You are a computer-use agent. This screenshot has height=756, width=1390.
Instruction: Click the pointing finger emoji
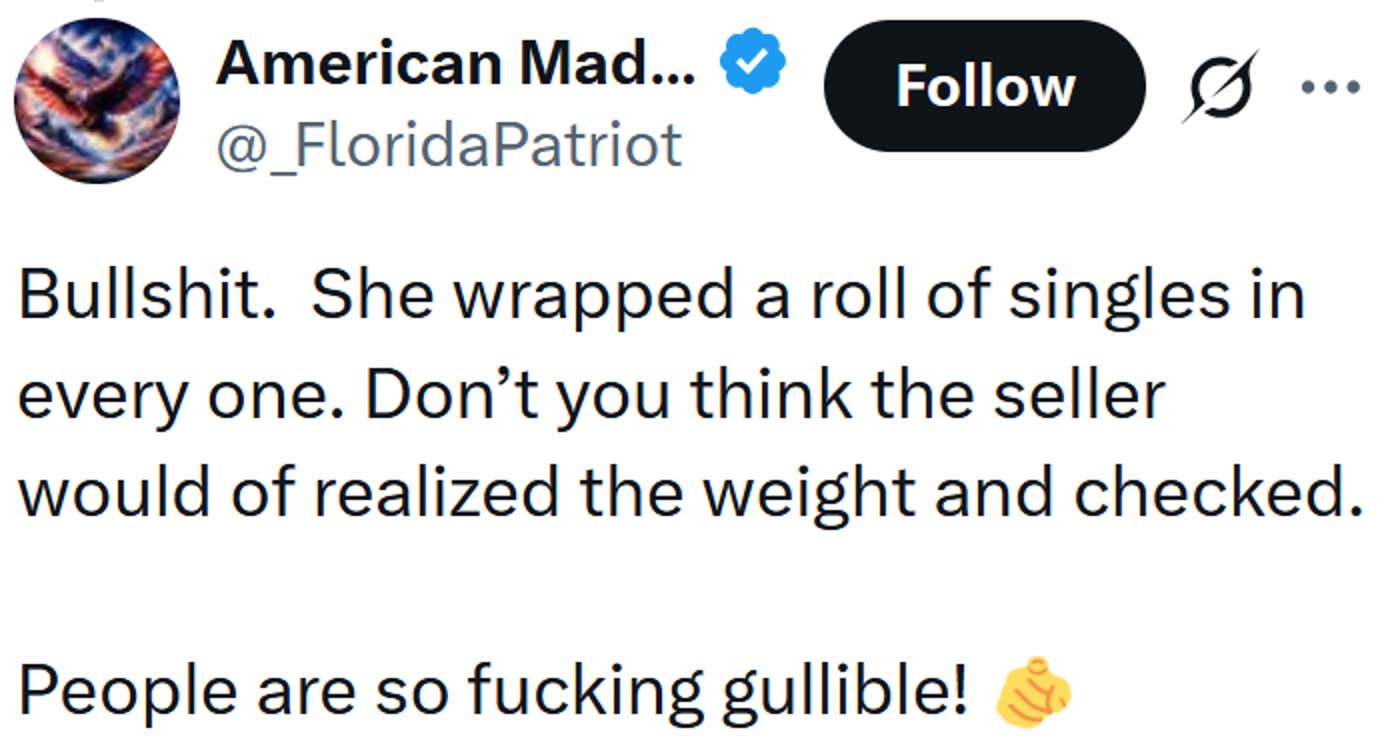[x=1033, y=690]
